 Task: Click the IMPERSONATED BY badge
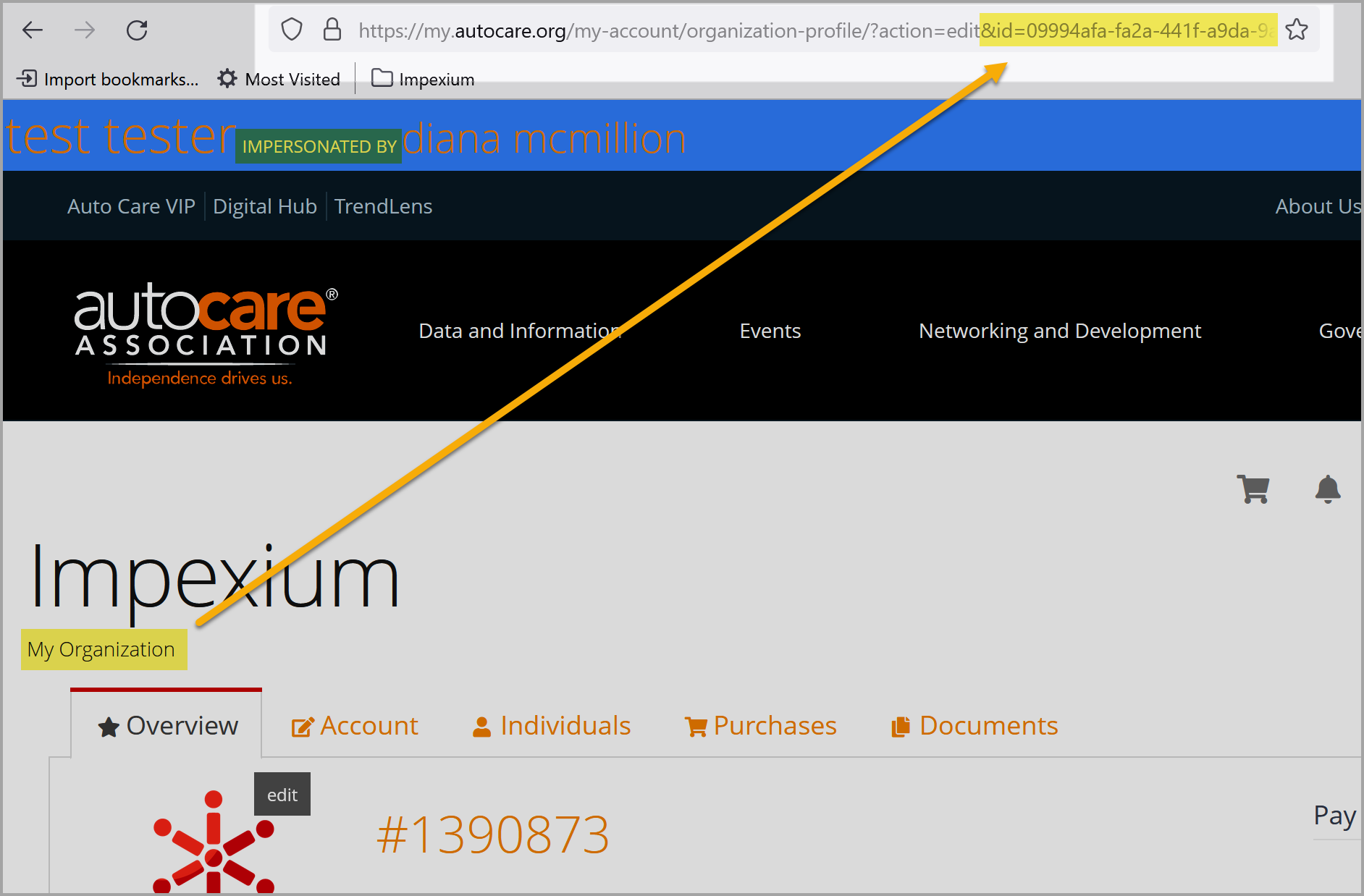tap(319, 146)
